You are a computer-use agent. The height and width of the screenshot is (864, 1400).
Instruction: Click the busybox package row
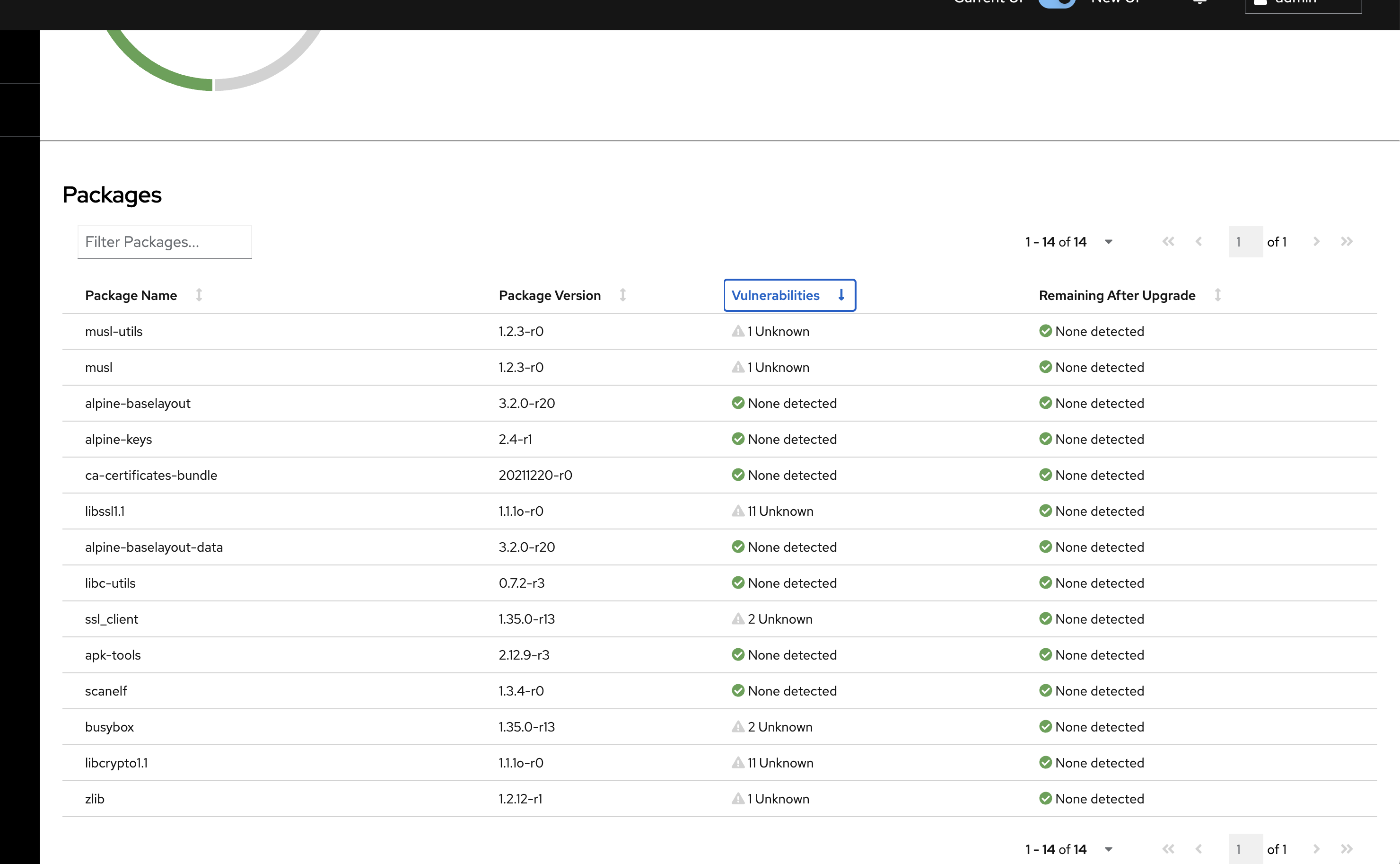coord(109,727)
